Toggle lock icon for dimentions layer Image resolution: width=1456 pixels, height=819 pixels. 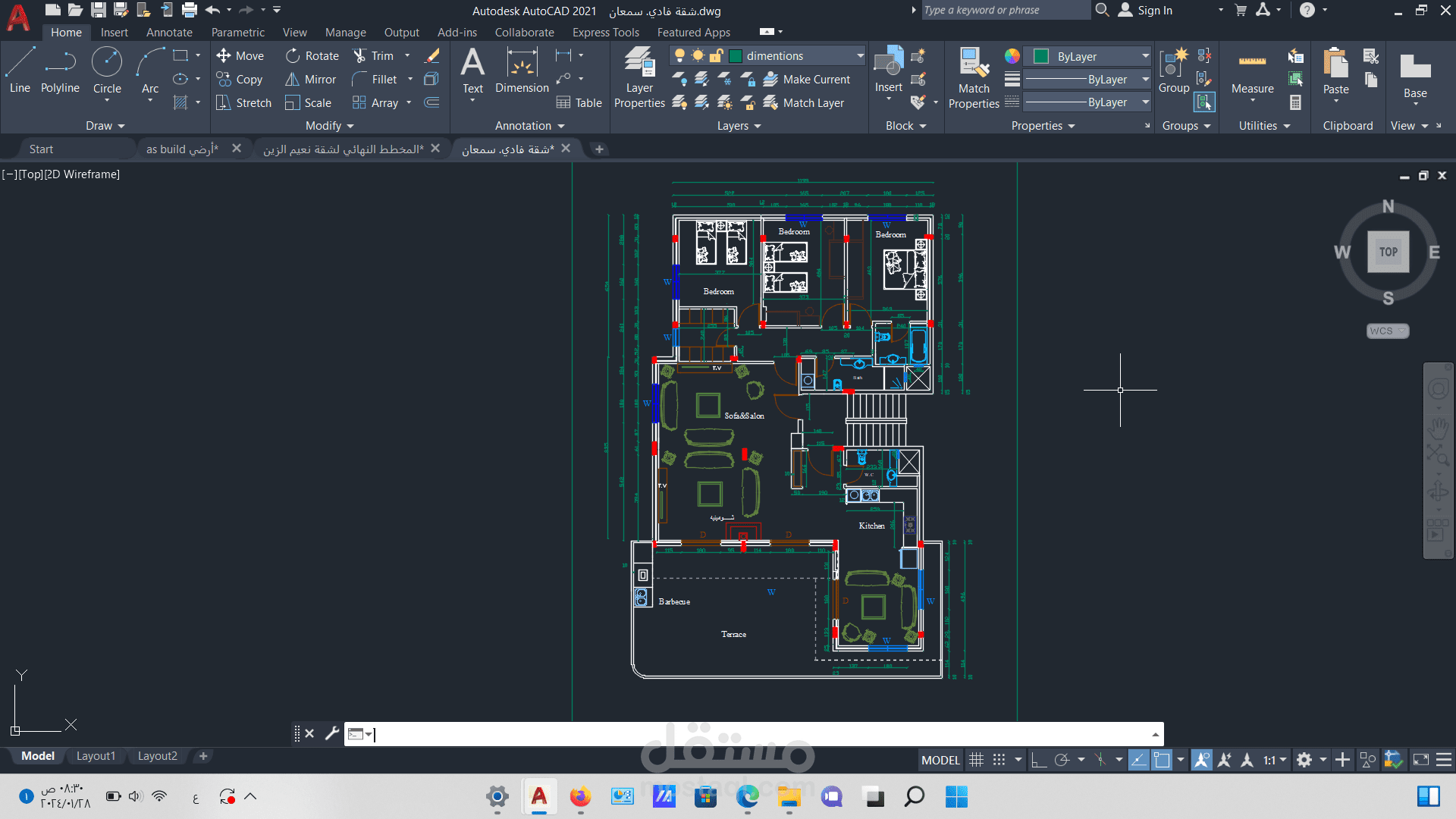click(716, 55)
